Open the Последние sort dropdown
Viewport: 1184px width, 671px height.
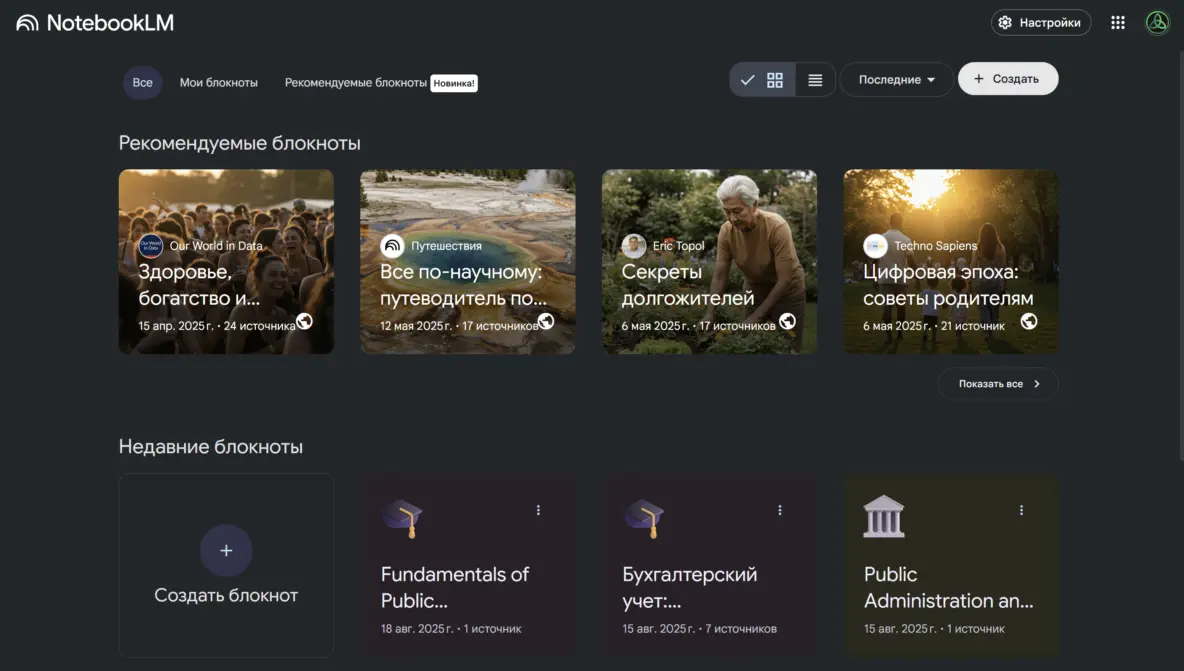896,80
